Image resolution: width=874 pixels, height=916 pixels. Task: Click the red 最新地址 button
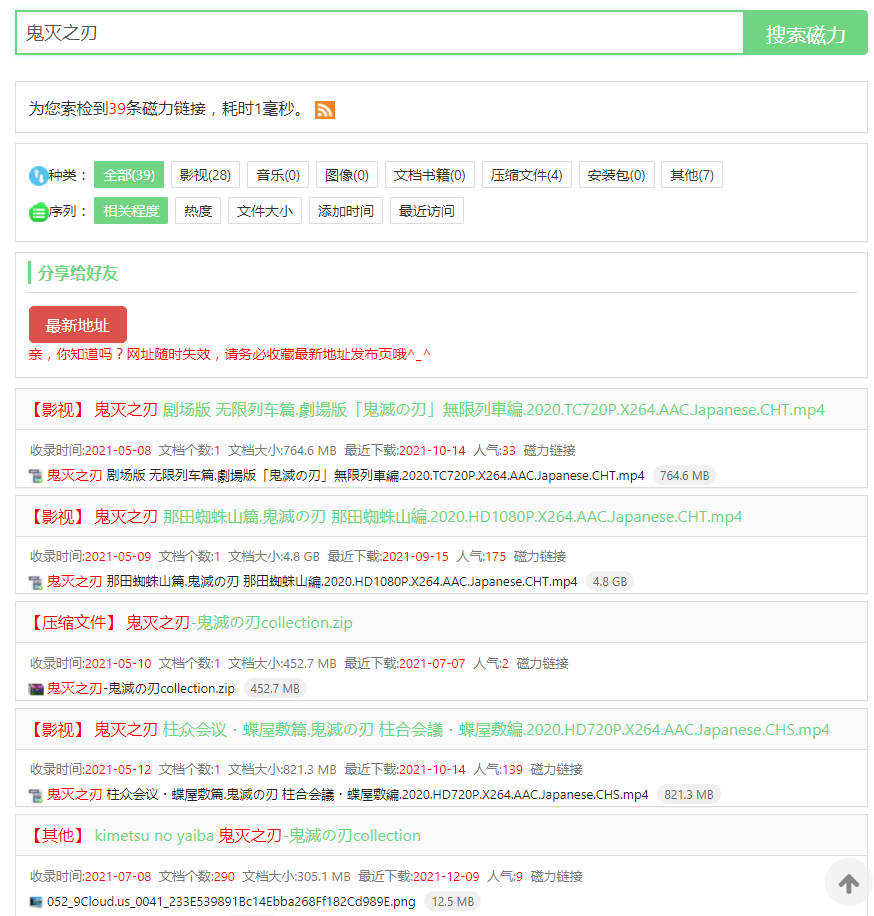pyautogui.click(x=78, y=325)
